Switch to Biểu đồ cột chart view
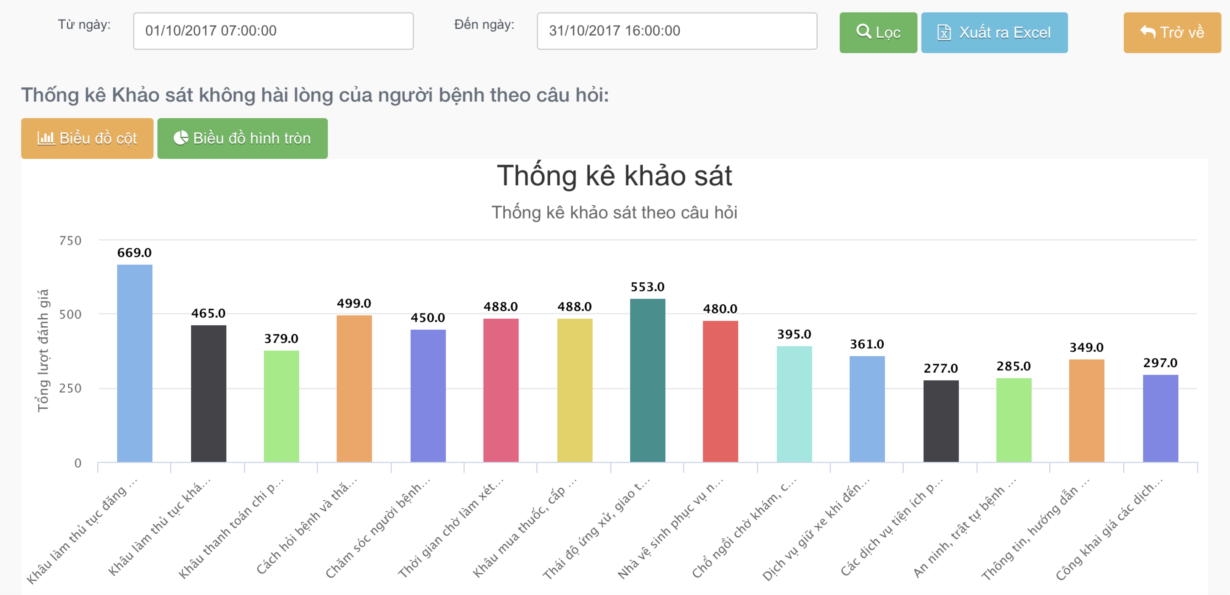 87,138
